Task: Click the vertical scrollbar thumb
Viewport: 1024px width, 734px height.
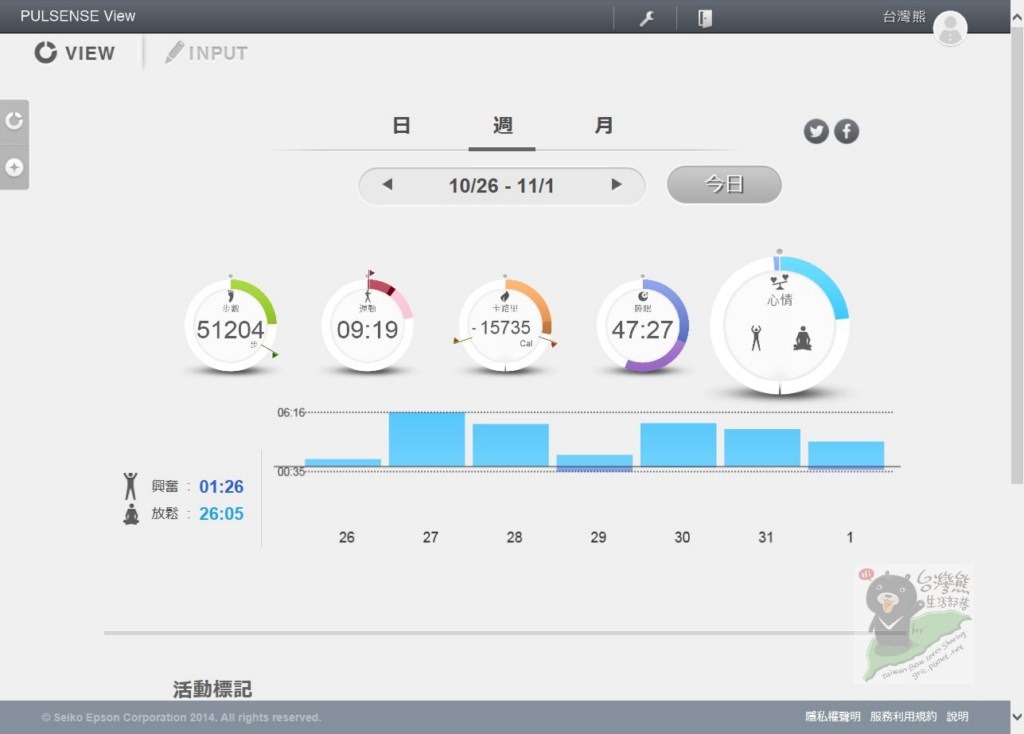Action: [x=1017, y=255]
